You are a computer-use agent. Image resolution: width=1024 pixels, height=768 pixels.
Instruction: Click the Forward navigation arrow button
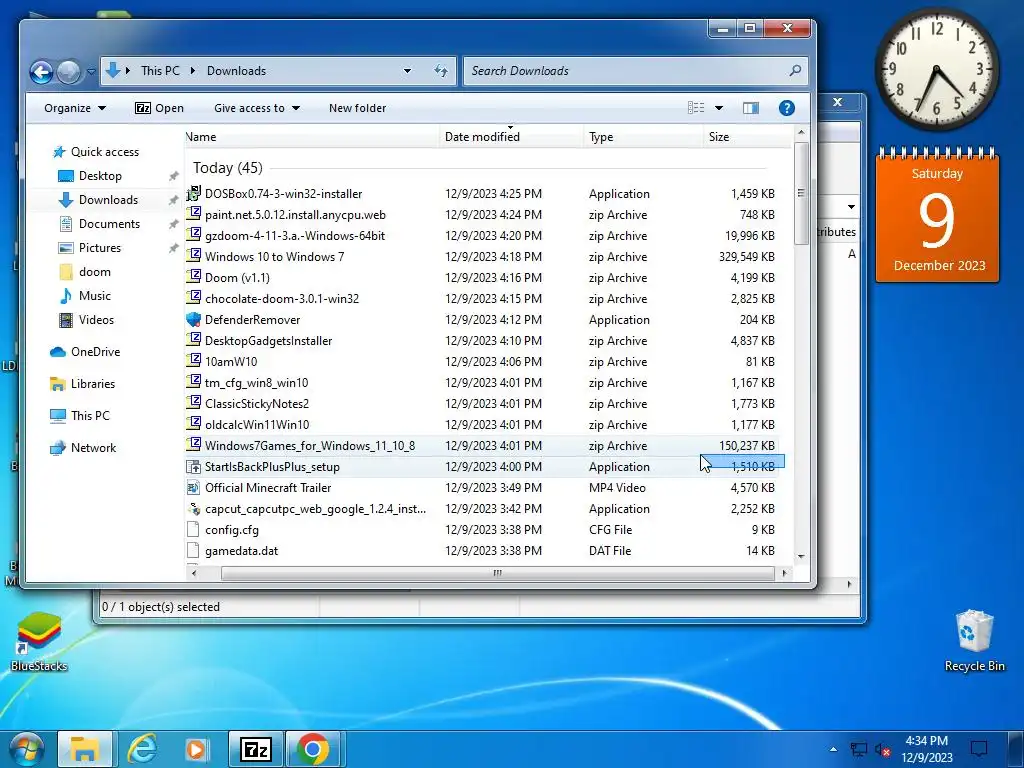(x=69, y=72)
